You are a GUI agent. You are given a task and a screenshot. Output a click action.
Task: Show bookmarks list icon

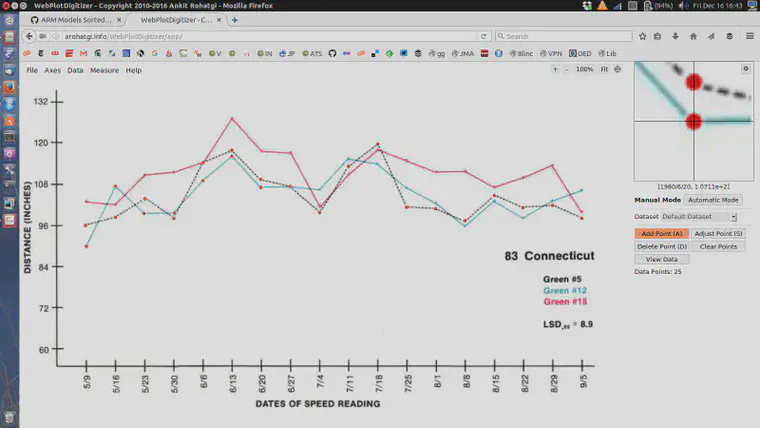658,36
